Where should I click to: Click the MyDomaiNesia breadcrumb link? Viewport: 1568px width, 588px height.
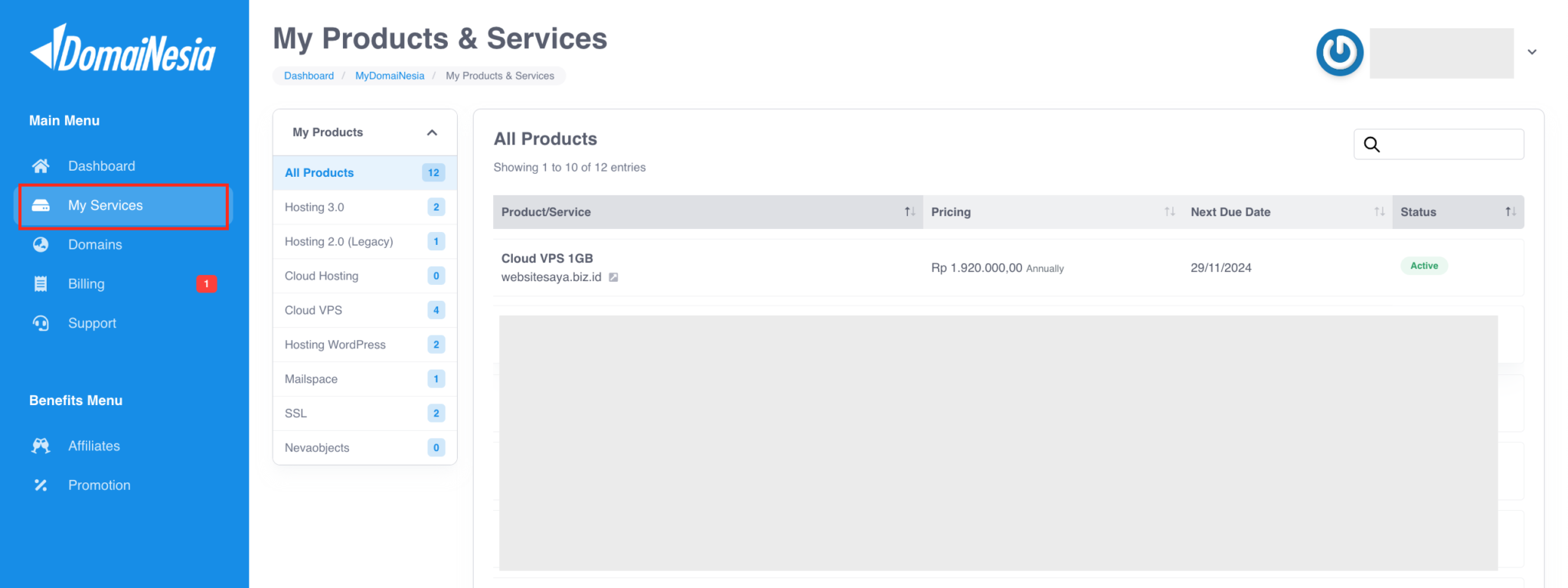click(x=389, y=76)
